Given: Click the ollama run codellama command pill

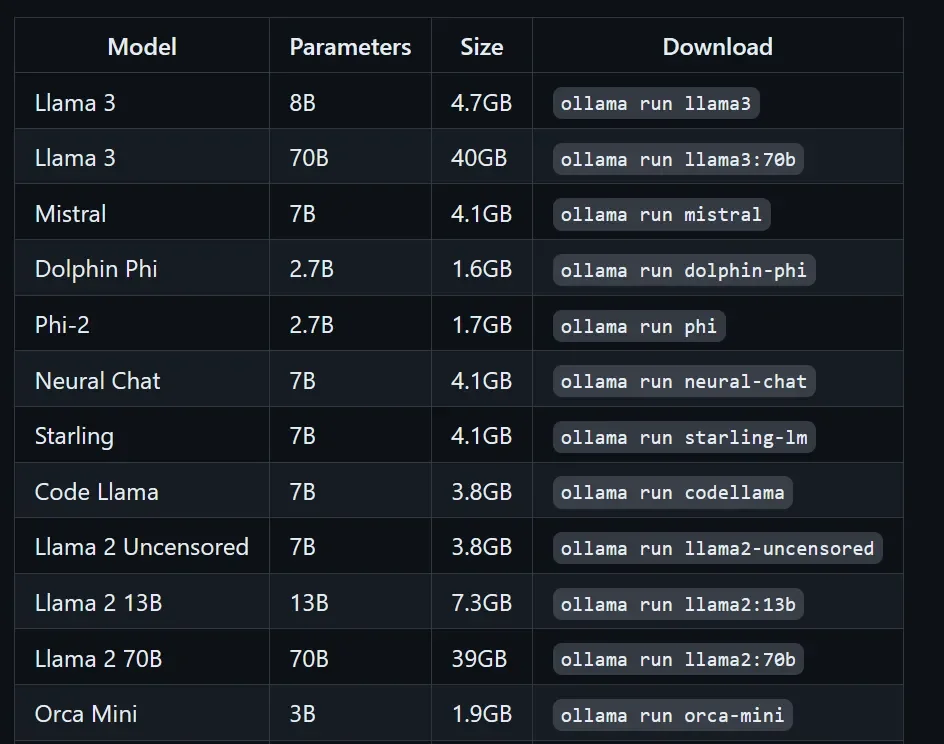Looking at the screenshot, I should coord(671,492).
